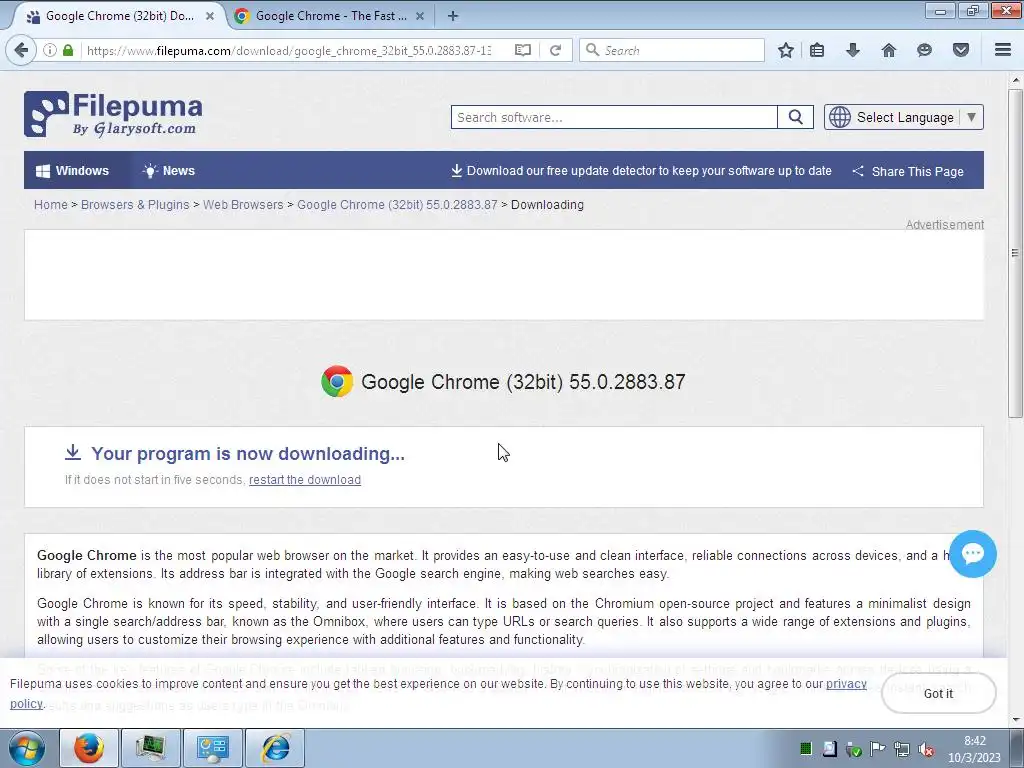Screen dimensions: 1024x768
Task: Click Share This Page
Action: (908, 171)
